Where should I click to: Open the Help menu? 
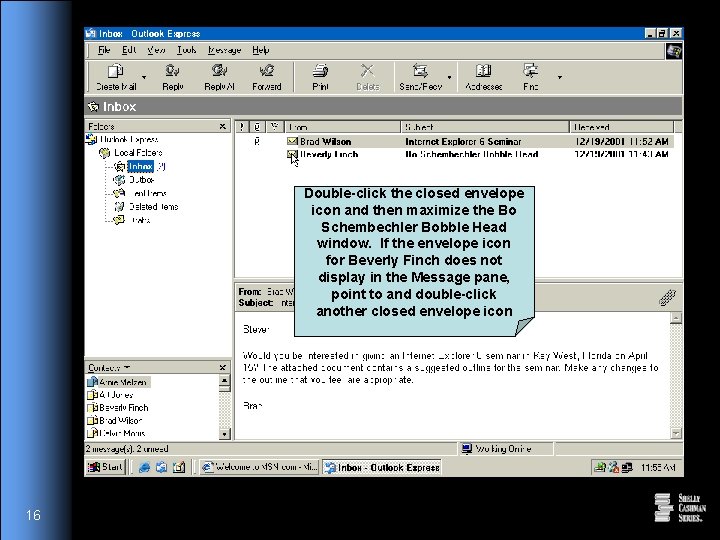[x=260, y=50]
